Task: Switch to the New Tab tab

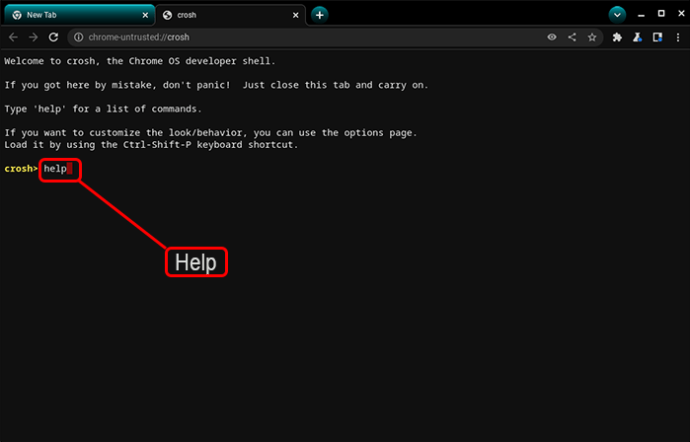Action: pyautogui.click(x=60, y=15)
